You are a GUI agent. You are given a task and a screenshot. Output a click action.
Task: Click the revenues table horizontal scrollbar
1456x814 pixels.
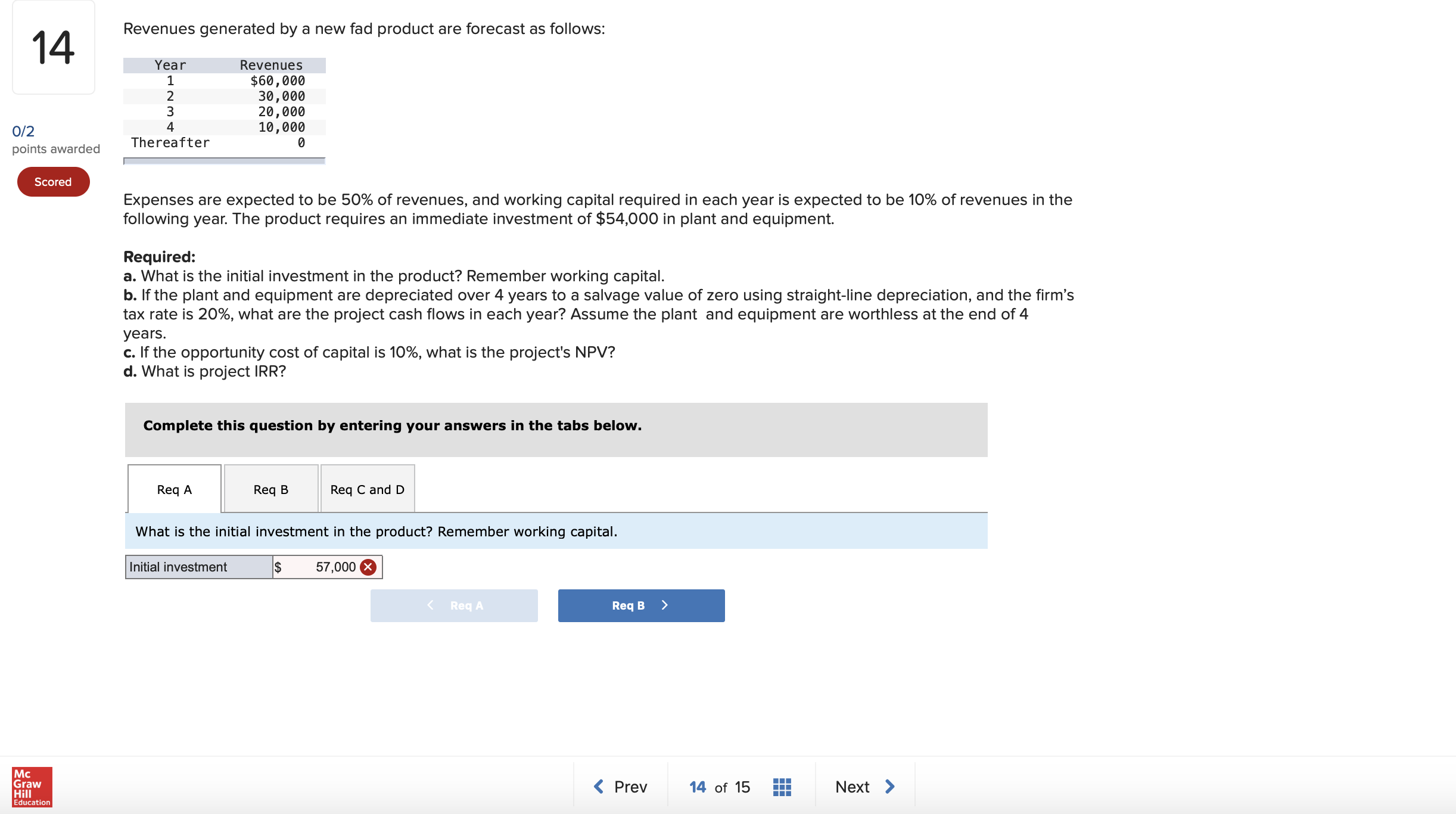coord(224,161)
